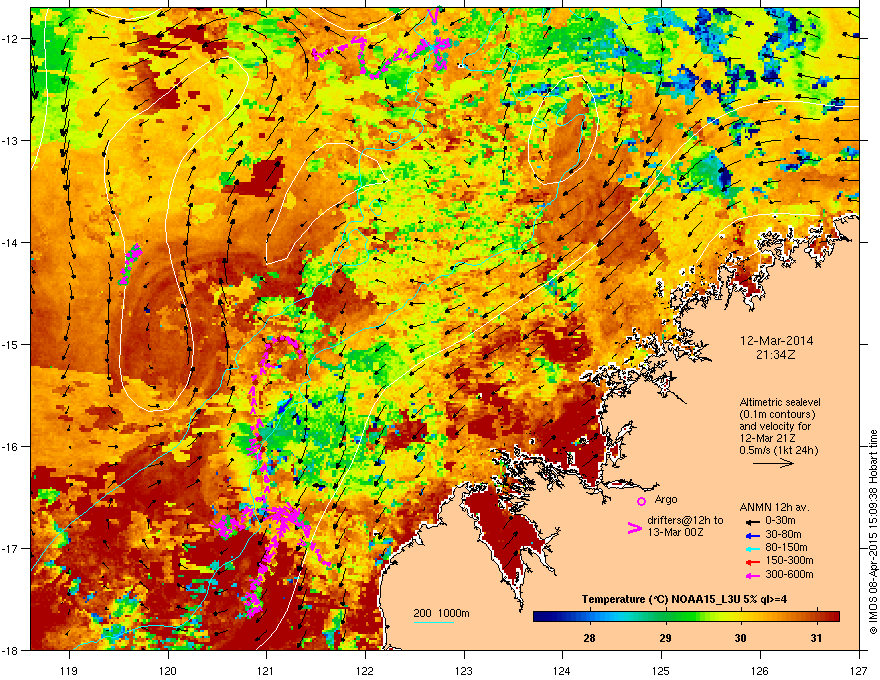Click the '0-30m' depth label
The height and width of the screenshot is (680, 880).
click(x=780, y=521)
